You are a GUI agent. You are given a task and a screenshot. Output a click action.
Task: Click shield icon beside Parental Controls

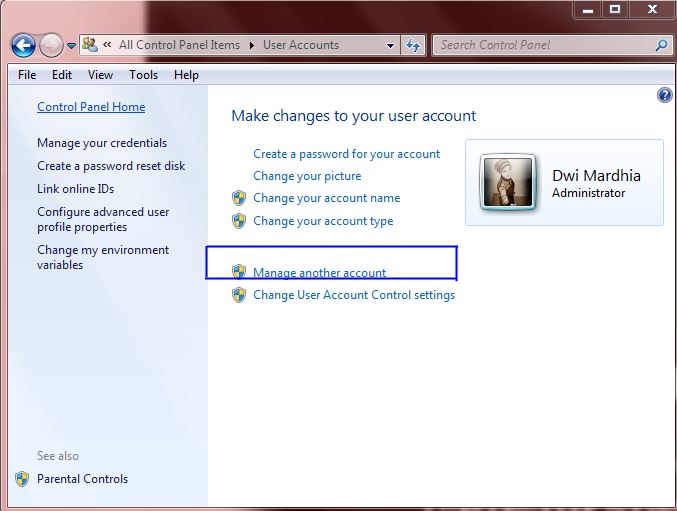22,479
